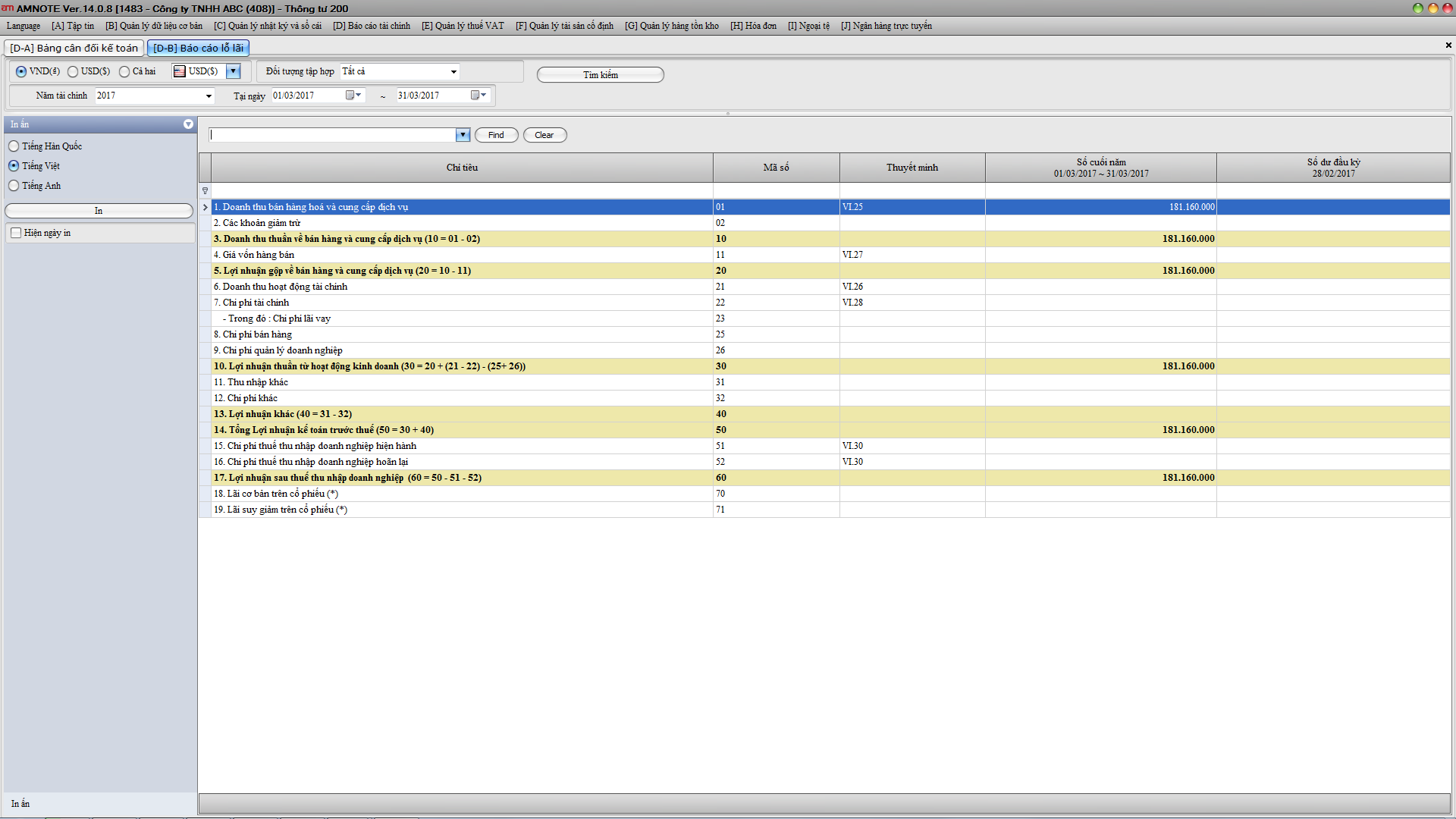Expand the search field dropdown arrow

463,135
